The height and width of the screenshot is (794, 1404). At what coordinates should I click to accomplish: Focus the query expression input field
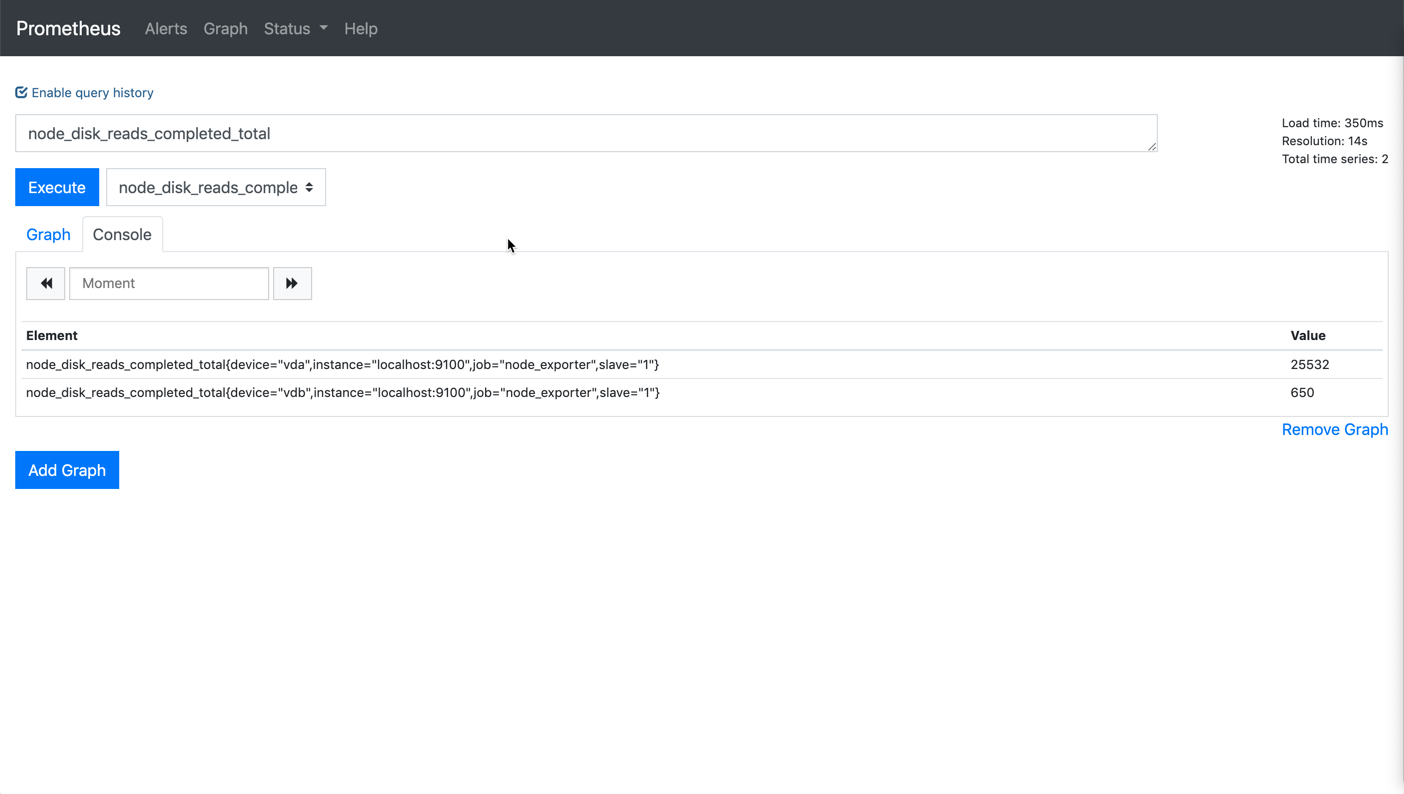pos(586,133)
